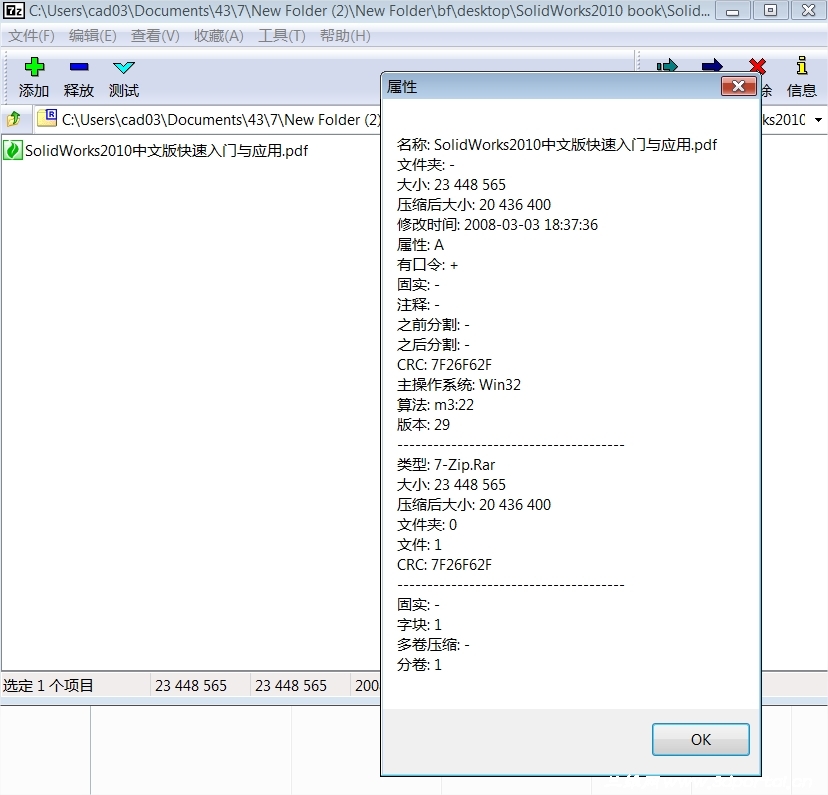Screen dimensions: 828x795
Task: Open the 查看(V) menu
Action: point(155,36)
